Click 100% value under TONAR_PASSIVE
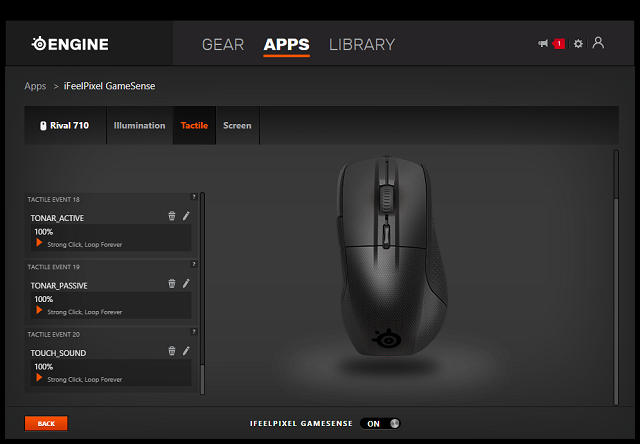This screenshot has width=640, height=444. tap(44, 299)
